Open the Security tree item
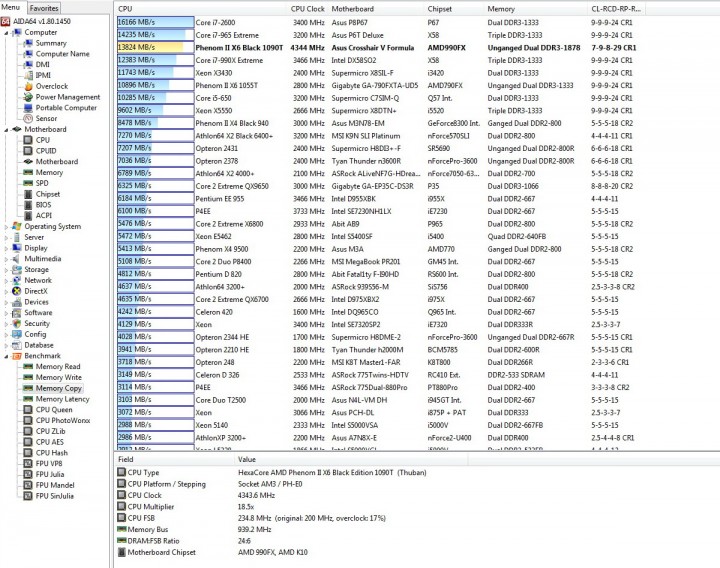 pos(37,323)
